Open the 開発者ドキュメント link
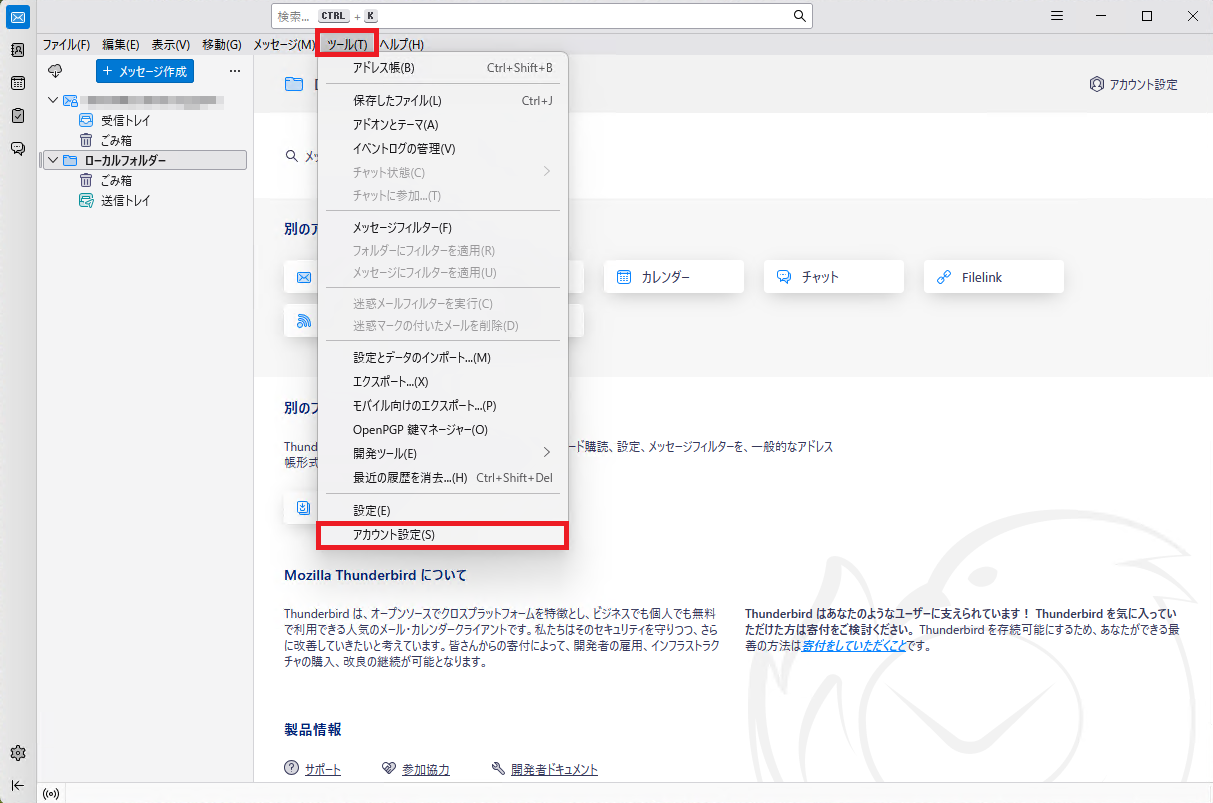1213x803 pixels. 554,769
